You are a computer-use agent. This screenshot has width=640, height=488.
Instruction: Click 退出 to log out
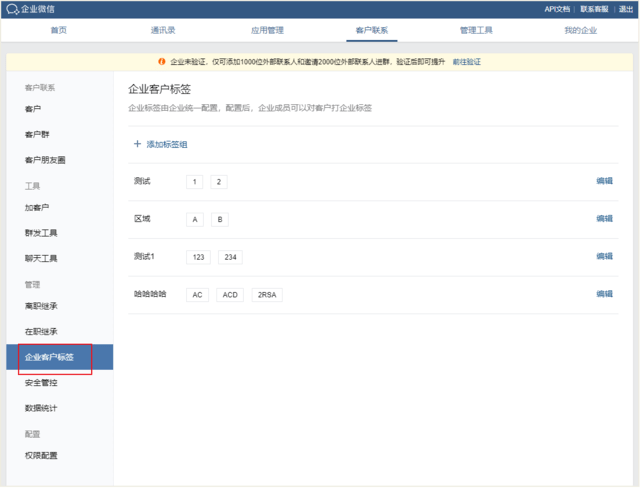[x=626, y=9]
